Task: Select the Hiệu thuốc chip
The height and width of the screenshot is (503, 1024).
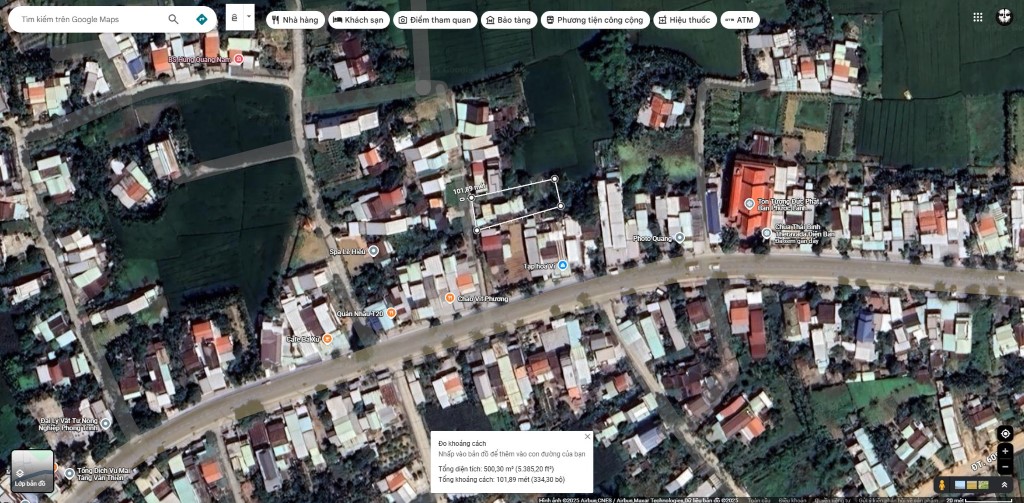Action: (x=684, y=20)
